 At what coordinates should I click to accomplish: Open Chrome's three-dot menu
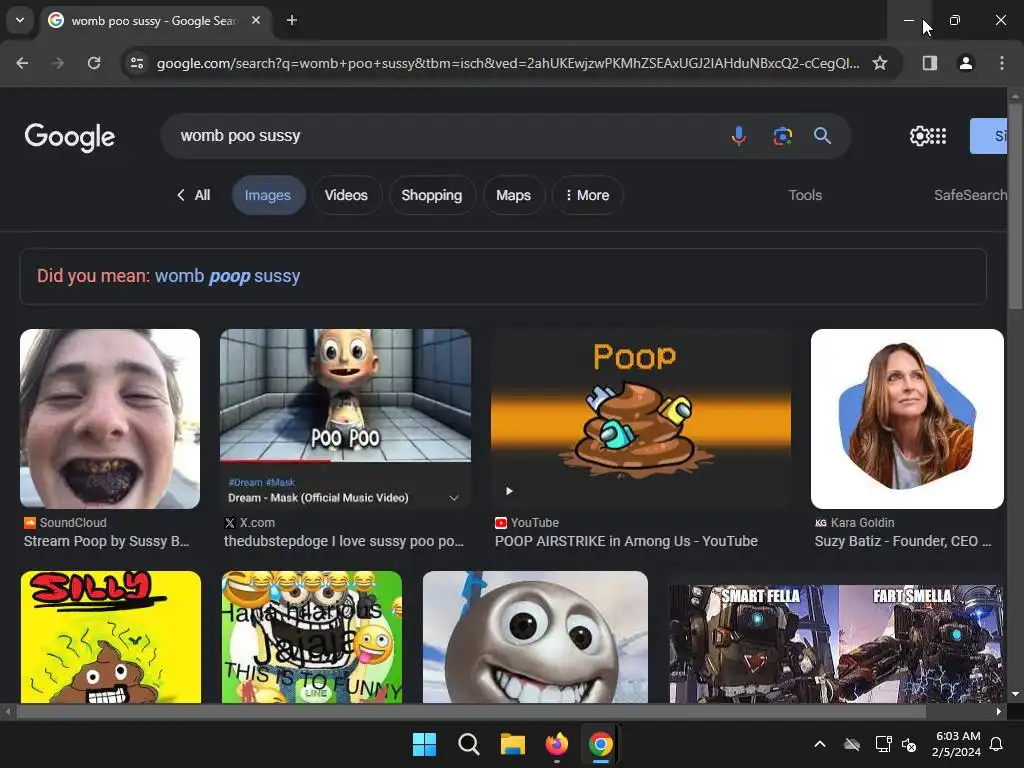tap(1001, 63)
